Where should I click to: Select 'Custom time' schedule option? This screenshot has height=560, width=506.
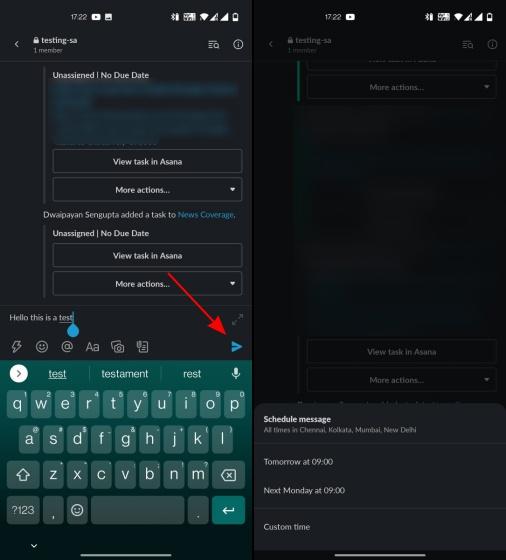(287, 527)
